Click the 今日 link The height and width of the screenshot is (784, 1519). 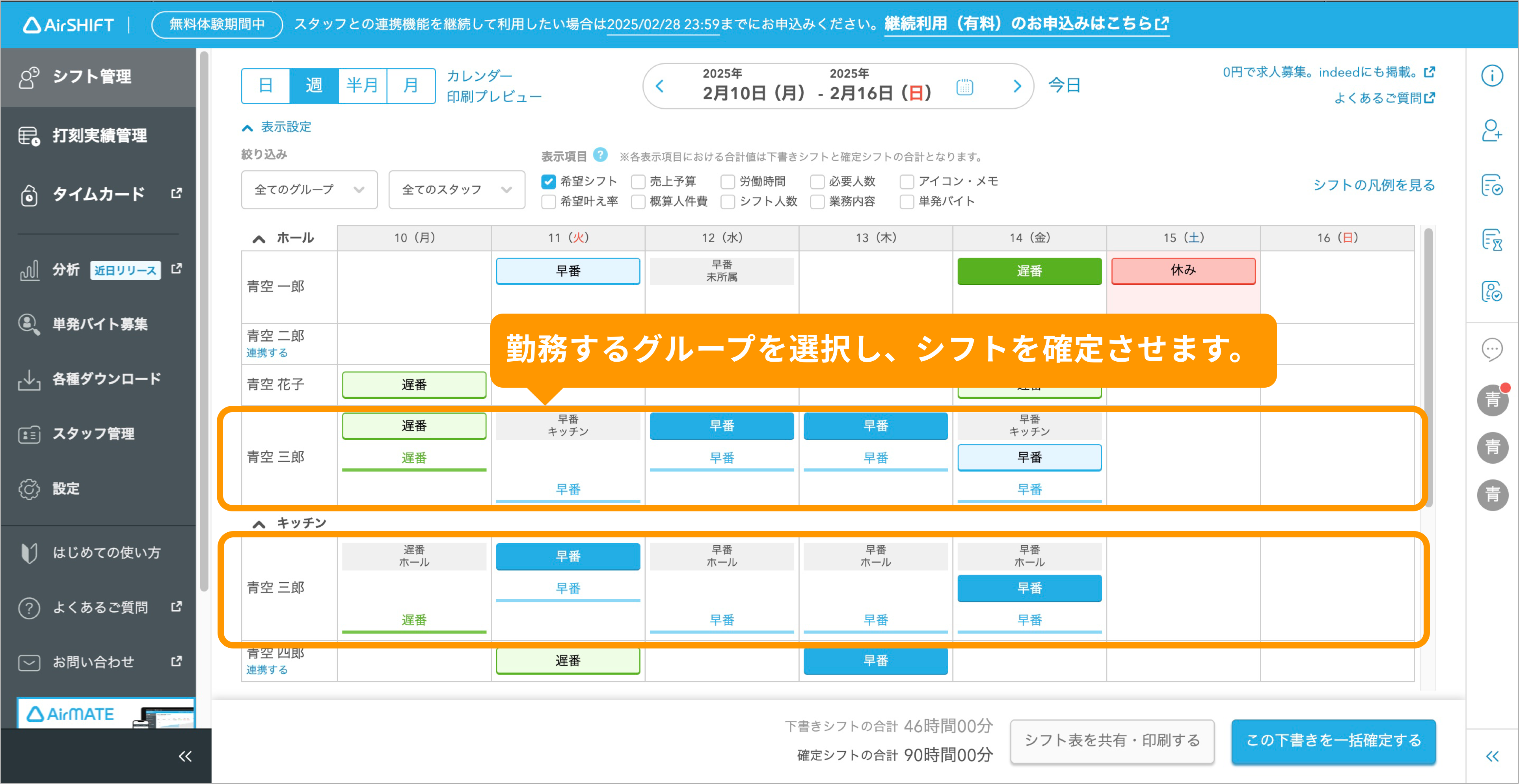(1064, 86)
